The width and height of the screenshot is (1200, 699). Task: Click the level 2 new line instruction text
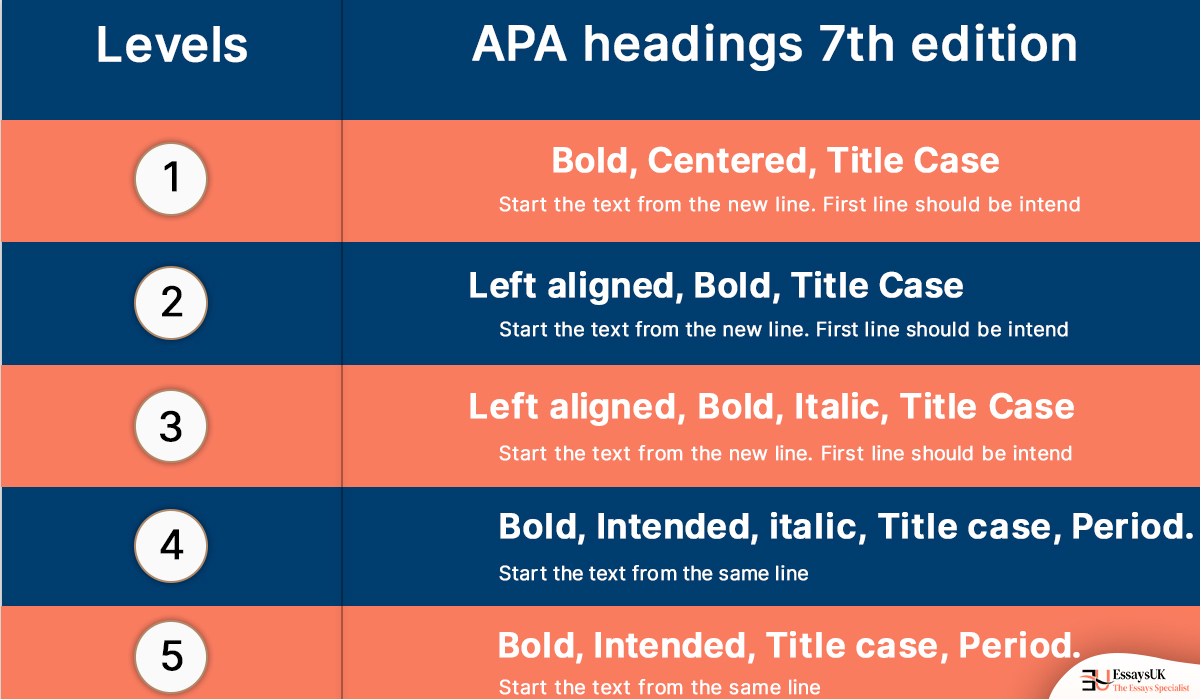point(784,329)
